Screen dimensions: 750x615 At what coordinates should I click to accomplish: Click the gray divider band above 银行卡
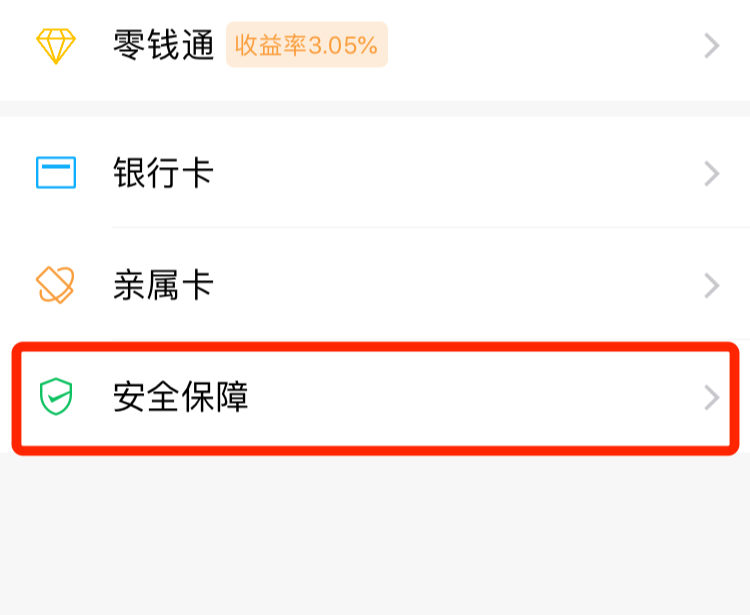click(x=375, y=108)
